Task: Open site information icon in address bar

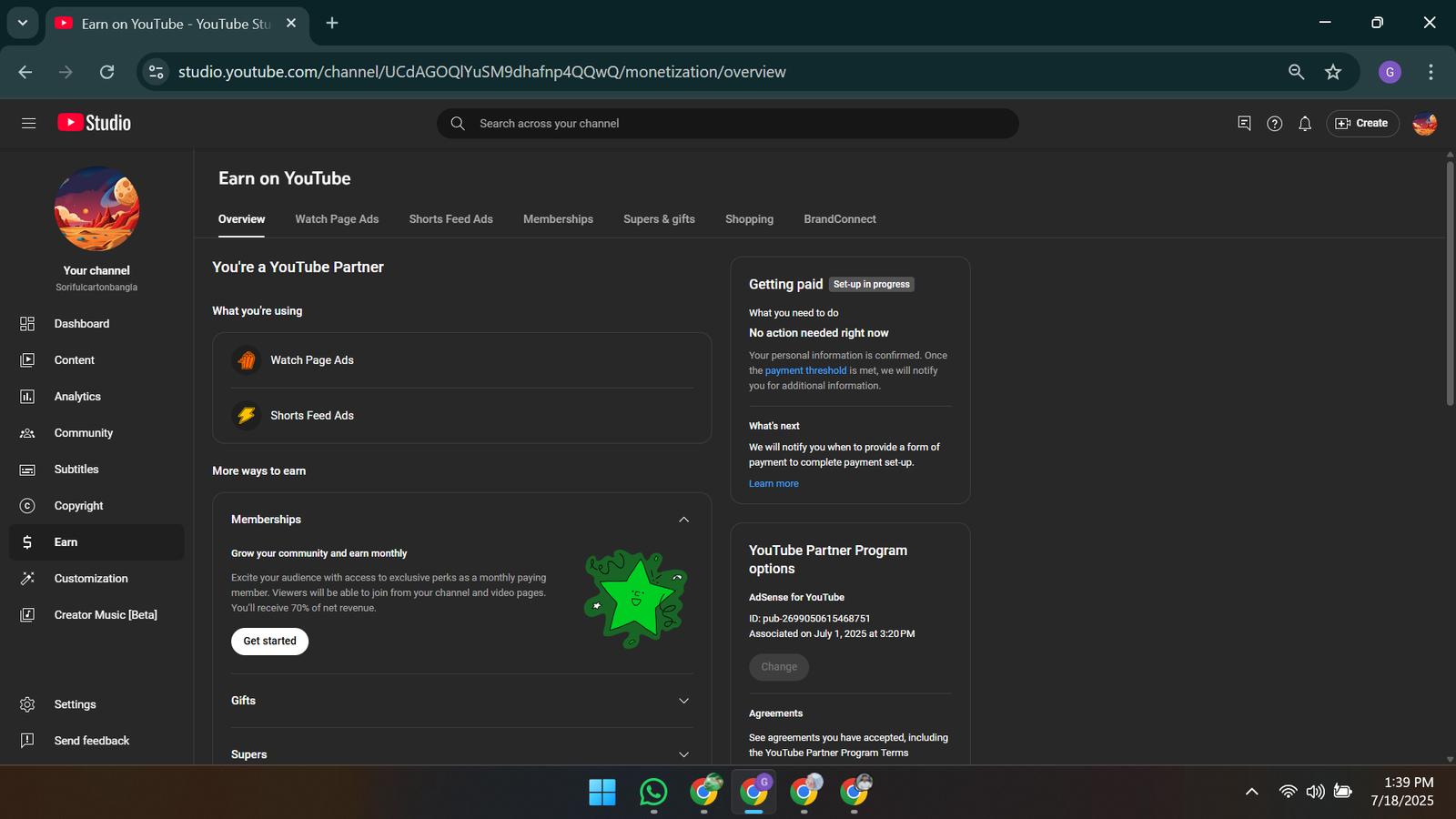Action: coord(157,72)
